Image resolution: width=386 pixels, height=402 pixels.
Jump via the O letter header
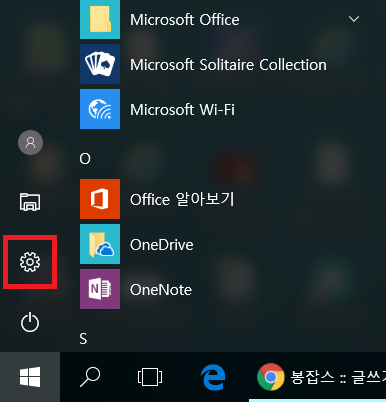pyautogui.click(x=85, y=159)
